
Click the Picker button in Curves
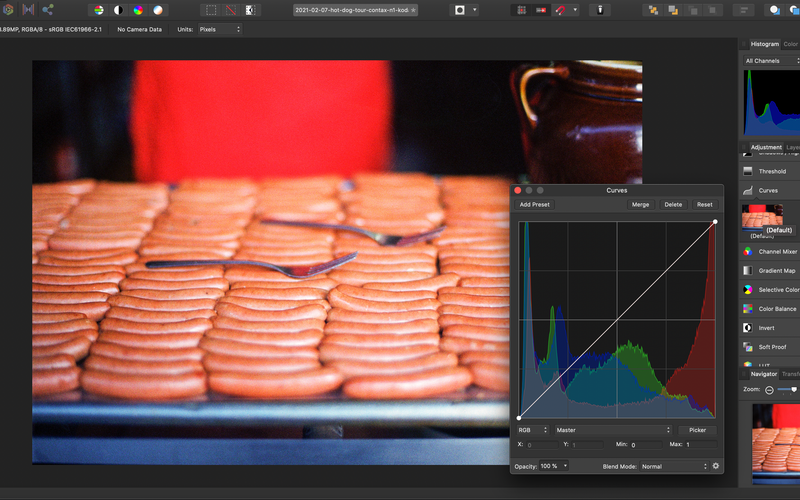click(x=697, y=430)
